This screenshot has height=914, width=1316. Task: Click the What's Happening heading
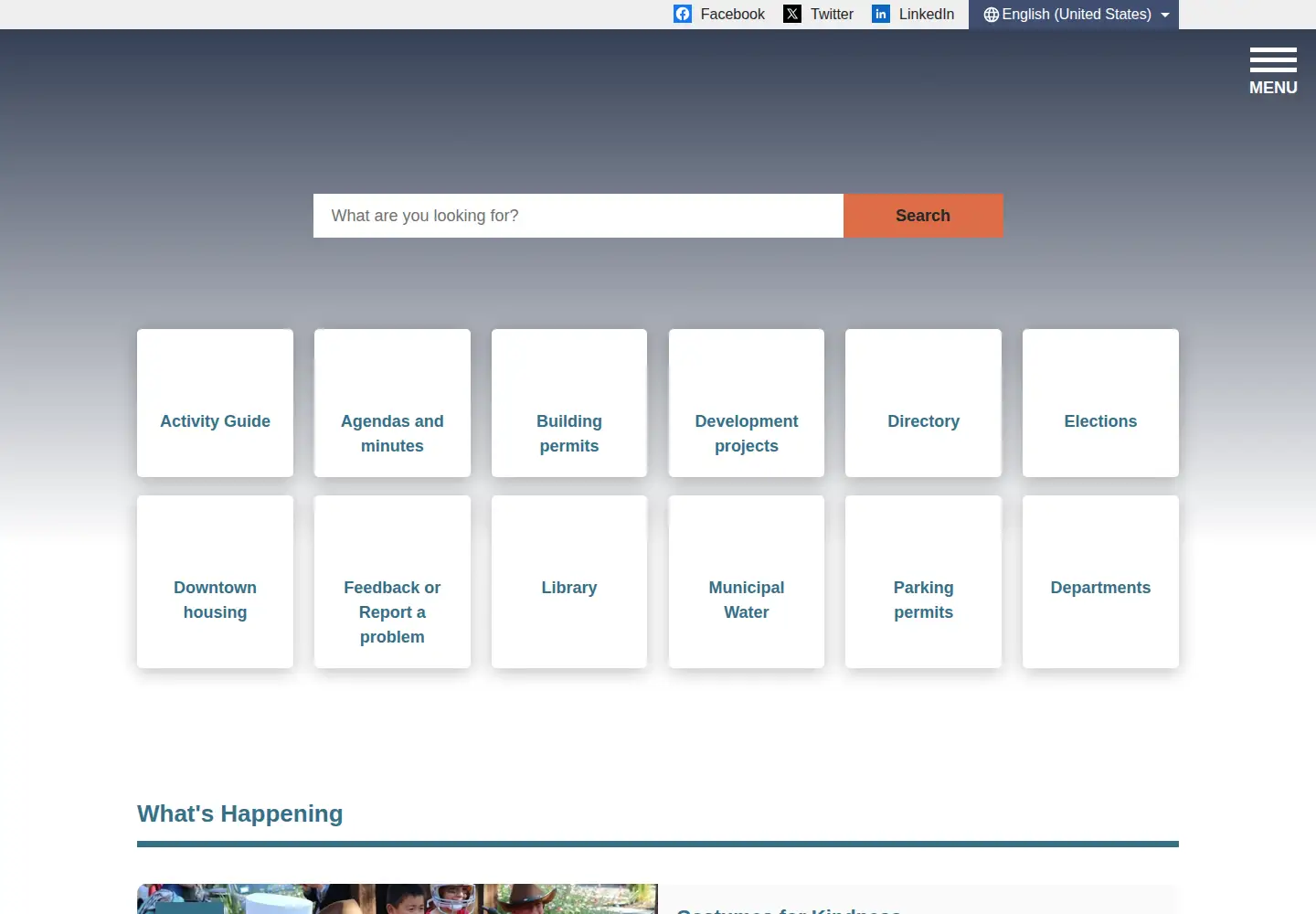(240, 813)
